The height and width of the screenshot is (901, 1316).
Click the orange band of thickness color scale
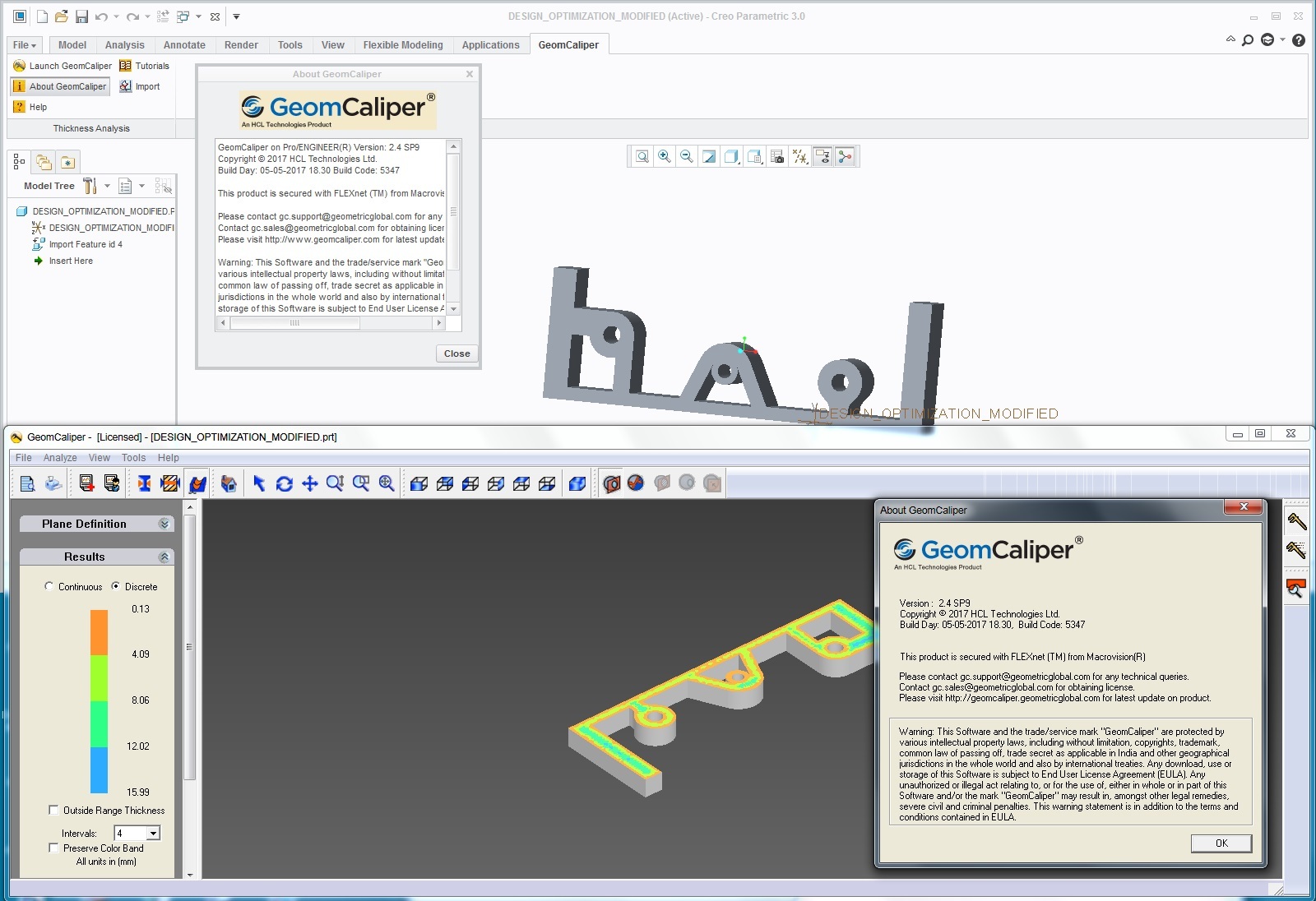[99, 632]
